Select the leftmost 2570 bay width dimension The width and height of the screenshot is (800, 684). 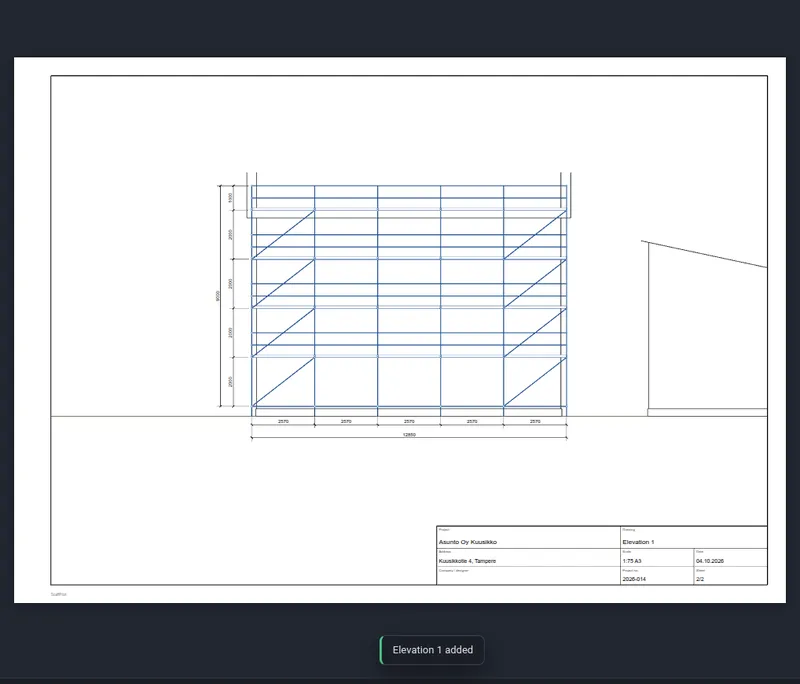click(x=283, y=421)
